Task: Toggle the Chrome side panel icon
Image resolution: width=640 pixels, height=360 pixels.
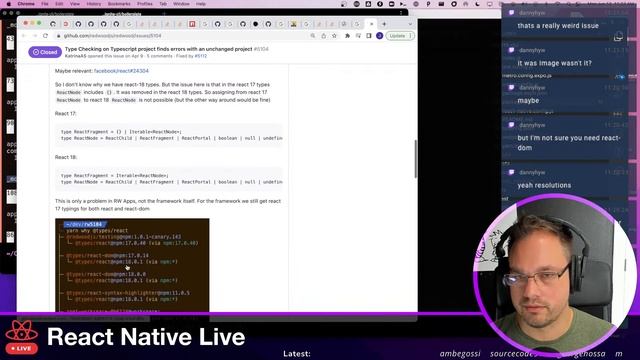Action: click(369, 36)
